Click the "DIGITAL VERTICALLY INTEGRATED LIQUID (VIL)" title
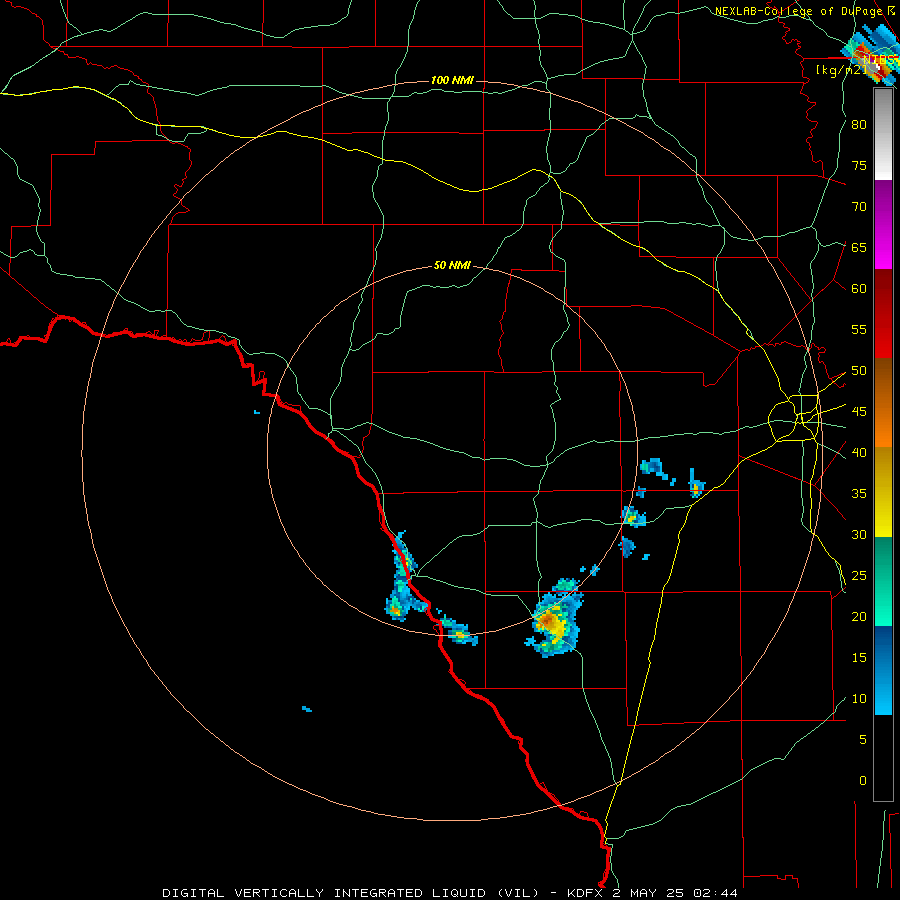Viewport: 900px width, 900px height. (351, 893)
